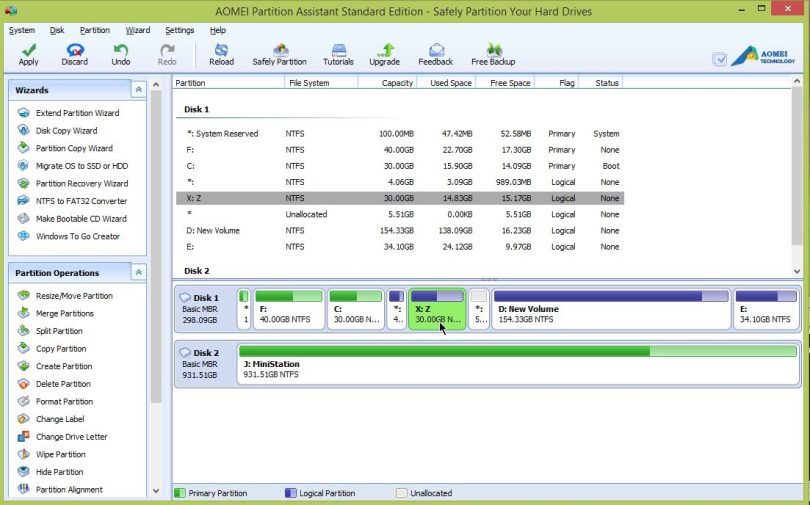Start Windows To Go Creator
This screenshot has height=505, width=810.
(x=78, y=236)
